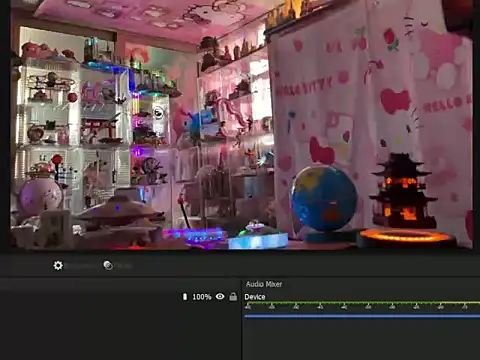The image size is (480, 360).
Task: Click the 100% battery level text
Action: coord(202,297)
